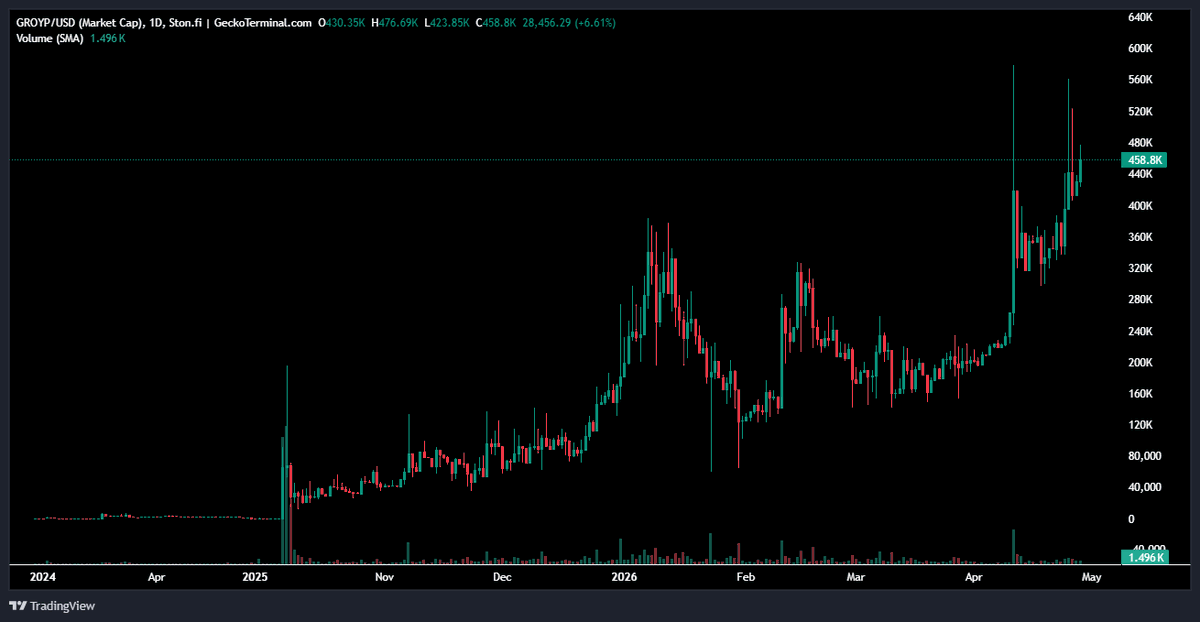Click the volume value label 1.496K on axis
Screen dimensions: 1200x622
pyautogui.click(x=1144, y=557)
